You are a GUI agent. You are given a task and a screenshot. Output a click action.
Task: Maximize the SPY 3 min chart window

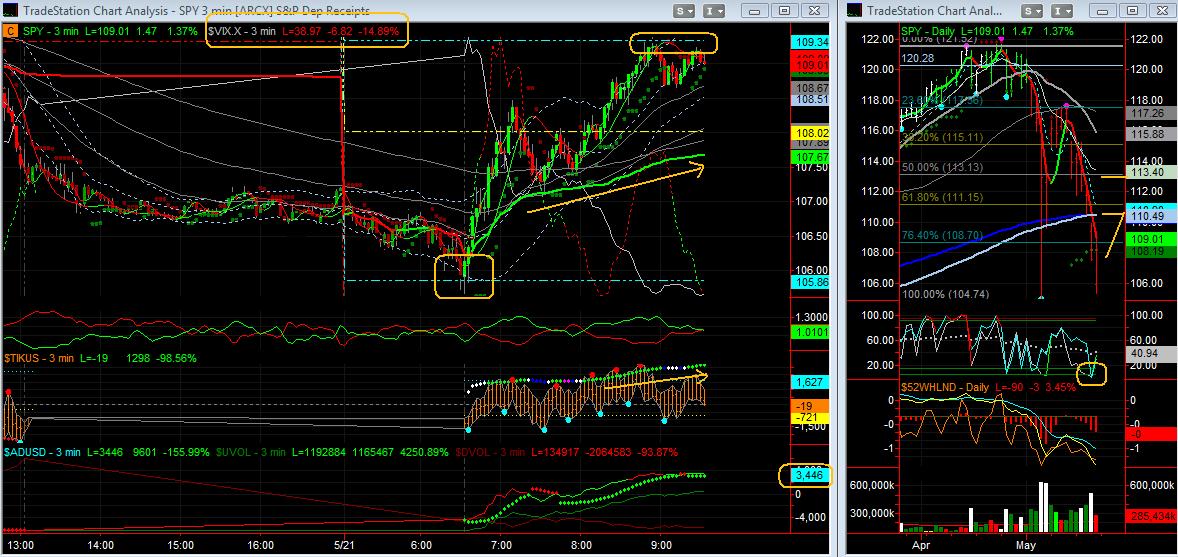[784, 11]
